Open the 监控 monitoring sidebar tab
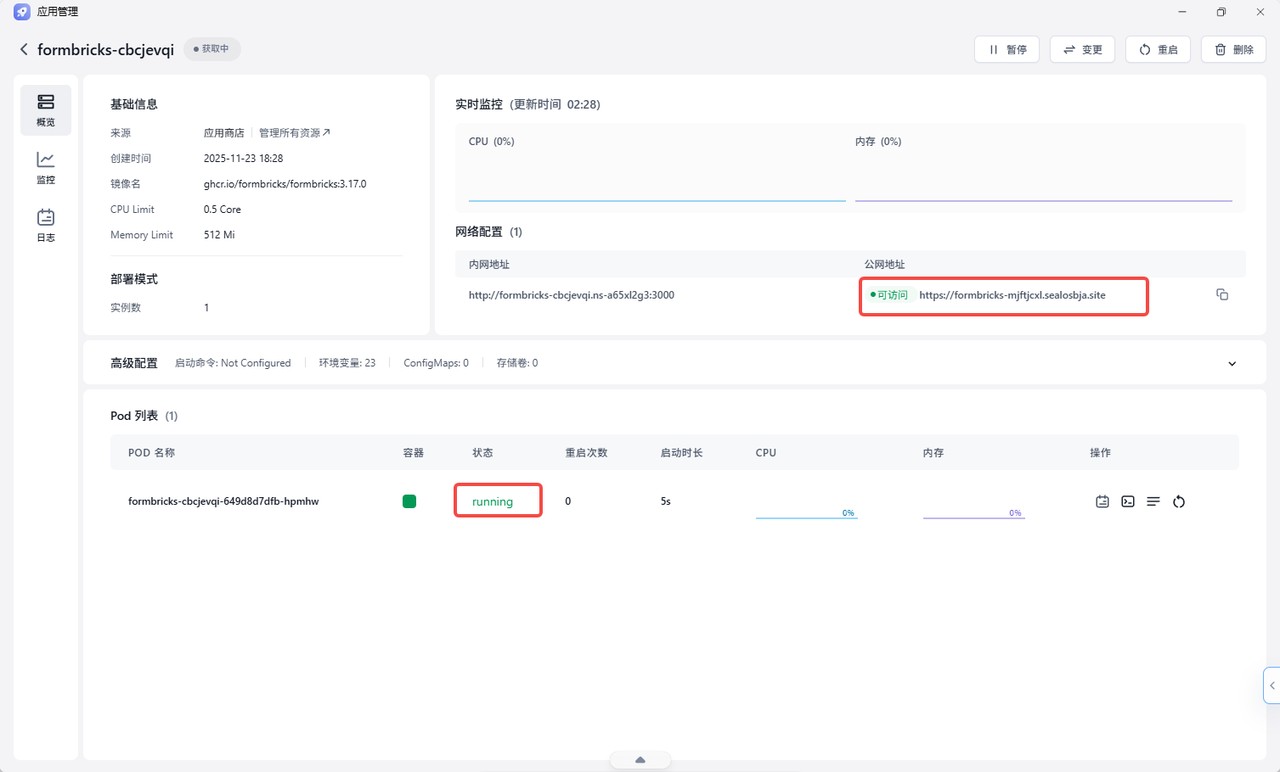The width and height of the screenshot is (1280, 772). coord(46,168)
